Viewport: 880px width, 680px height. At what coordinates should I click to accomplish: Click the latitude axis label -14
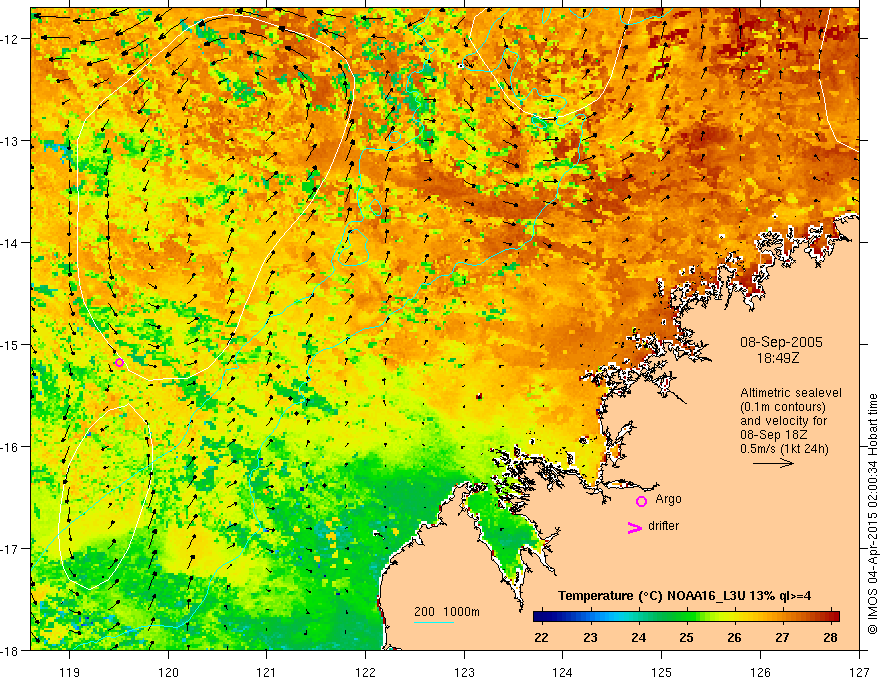(x=10, y=243)
